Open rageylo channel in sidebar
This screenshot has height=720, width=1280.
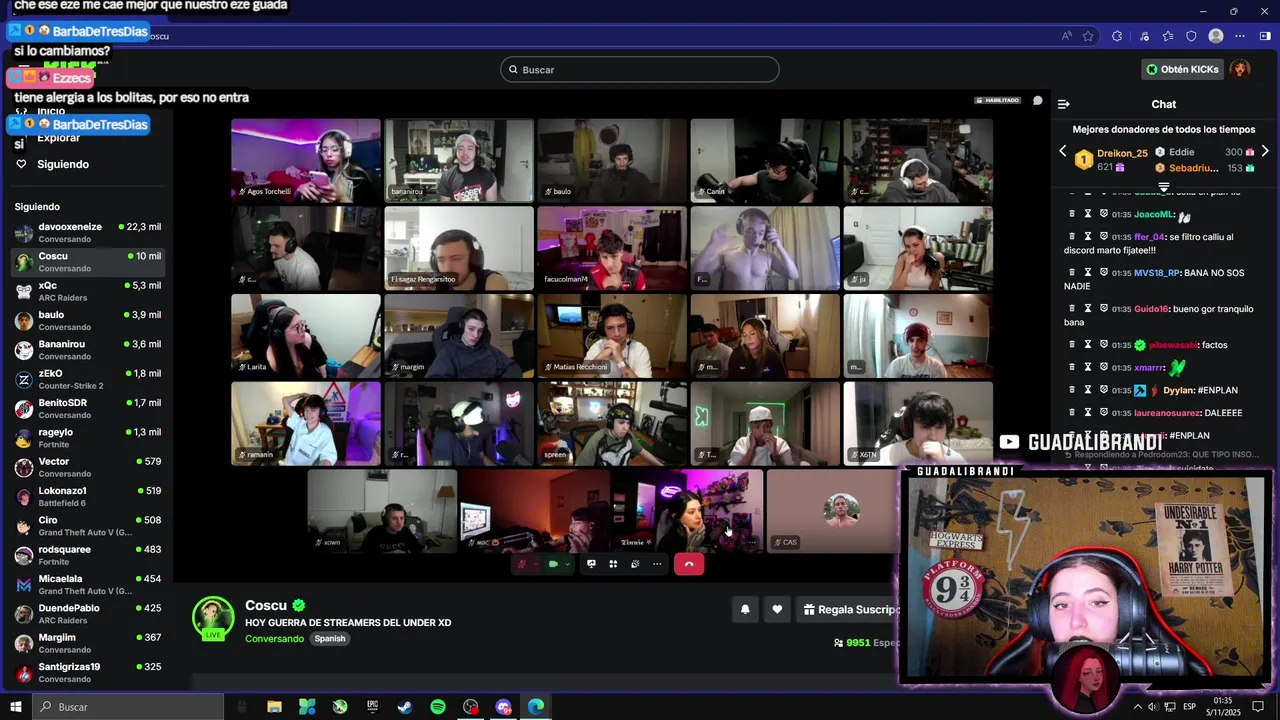(x=88, y=438)
